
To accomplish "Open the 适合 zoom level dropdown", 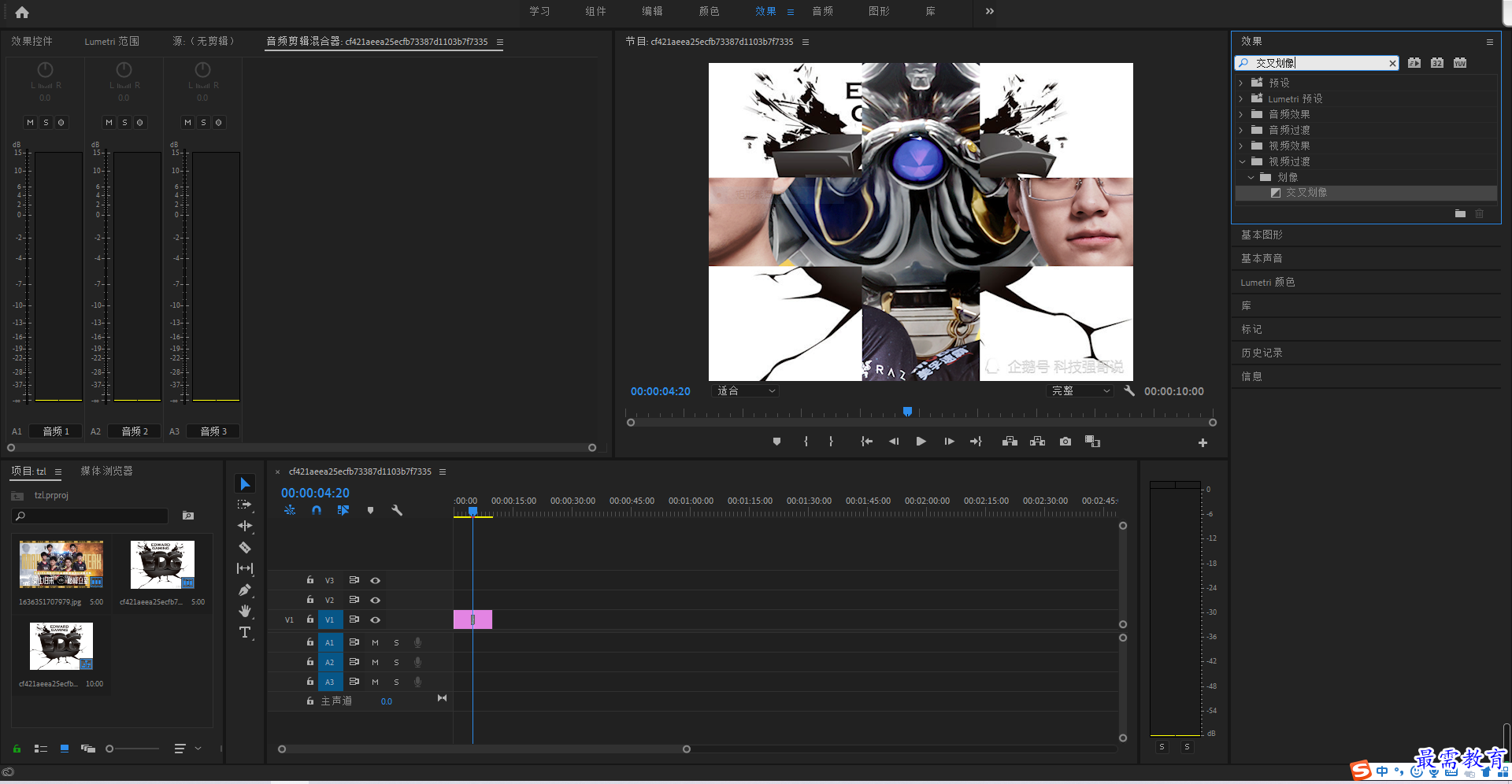I will [x=745, y=390].
